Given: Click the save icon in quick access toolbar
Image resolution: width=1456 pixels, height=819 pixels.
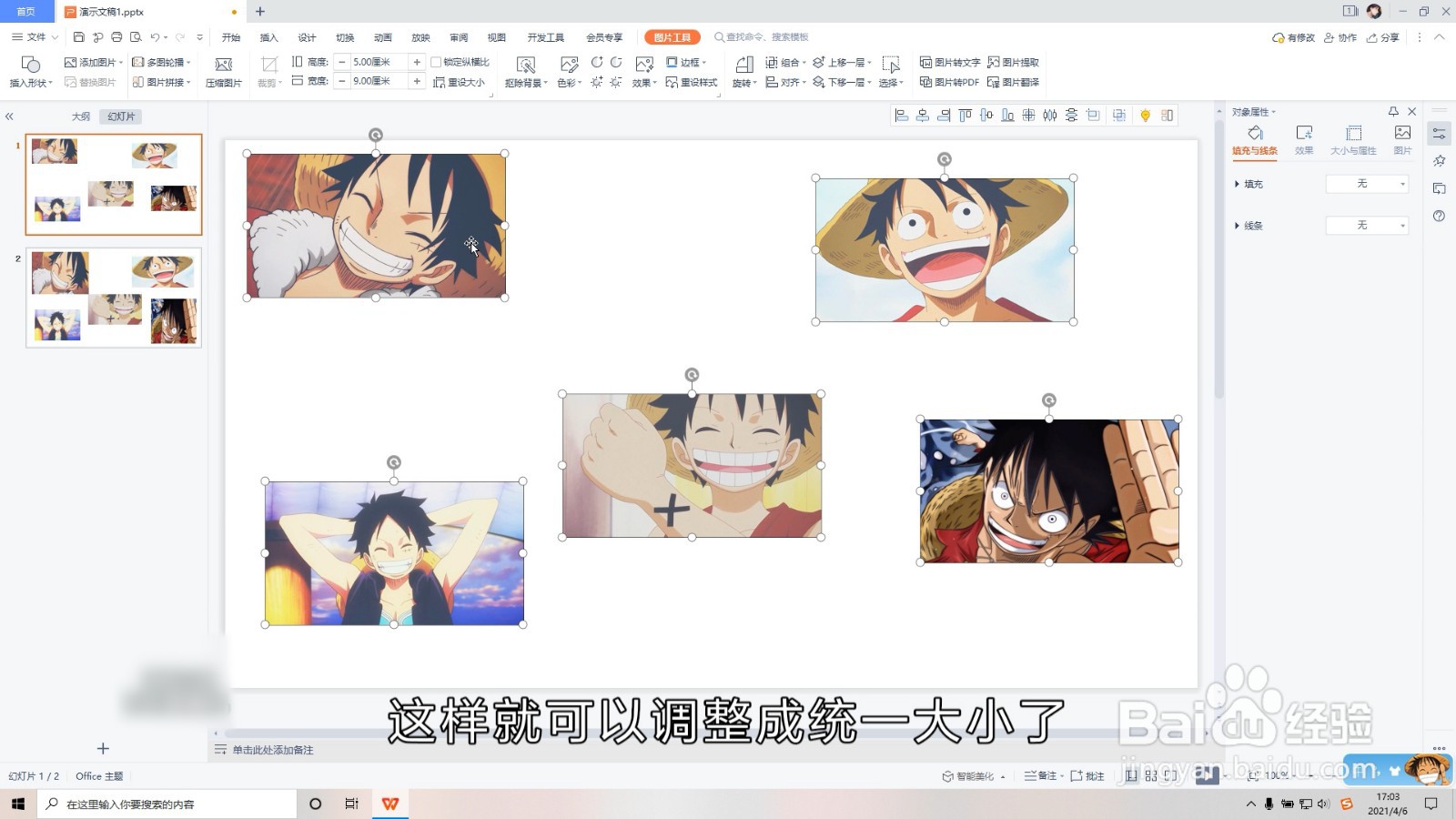Looking at the screenshot, I should point(79,37).
